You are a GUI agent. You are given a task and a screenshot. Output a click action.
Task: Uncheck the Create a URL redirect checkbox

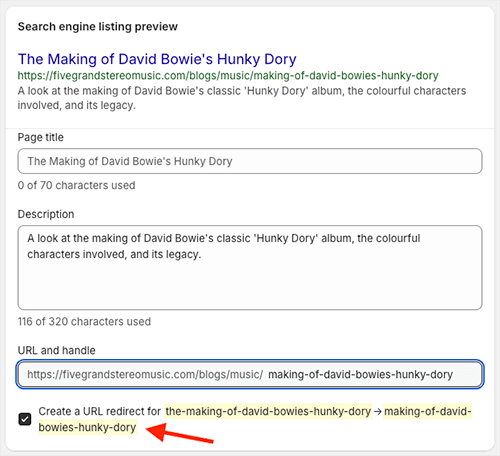25,419
